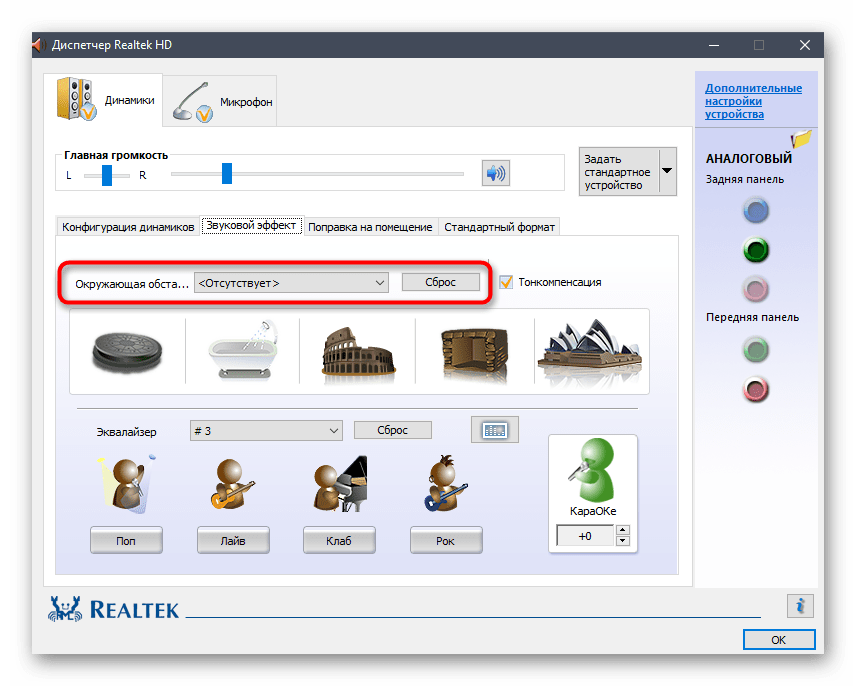Click the blue rear panel audio jack
The width and height of the screenshot is (856, 686).
pos(757,210)
